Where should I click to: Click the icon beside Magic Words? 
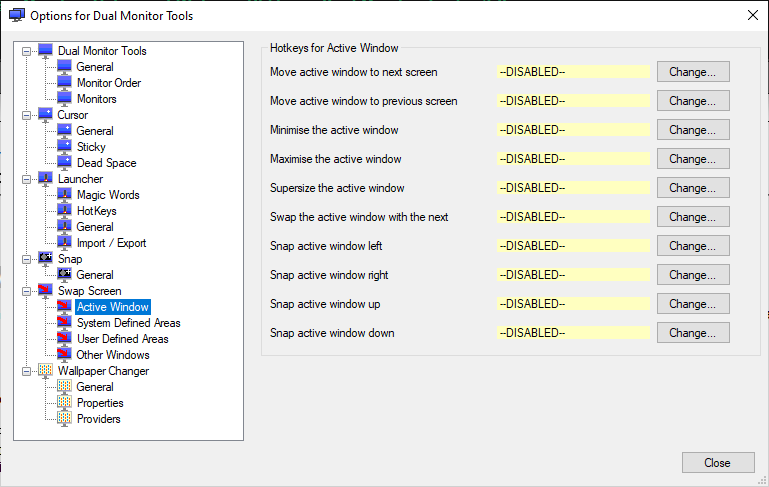pyautogui.click(x=64, y=195)
